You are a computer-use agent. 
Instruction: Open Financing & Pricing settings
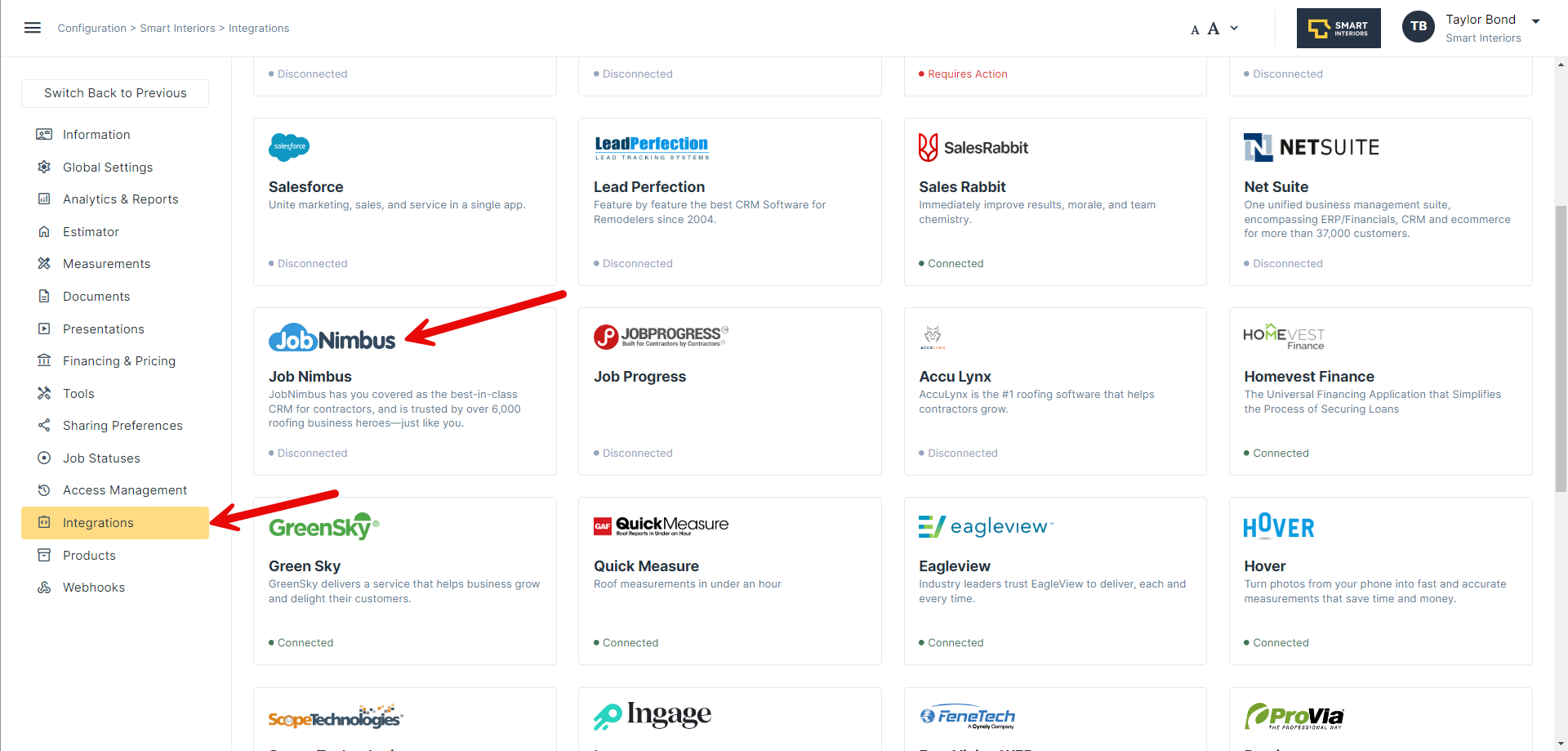click(x=119, y=361)
